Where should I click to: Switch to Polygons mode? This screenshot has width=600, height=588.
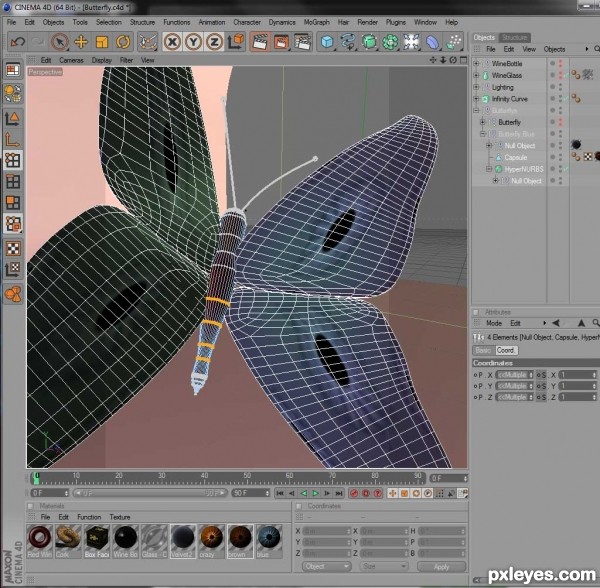point(13,202)
